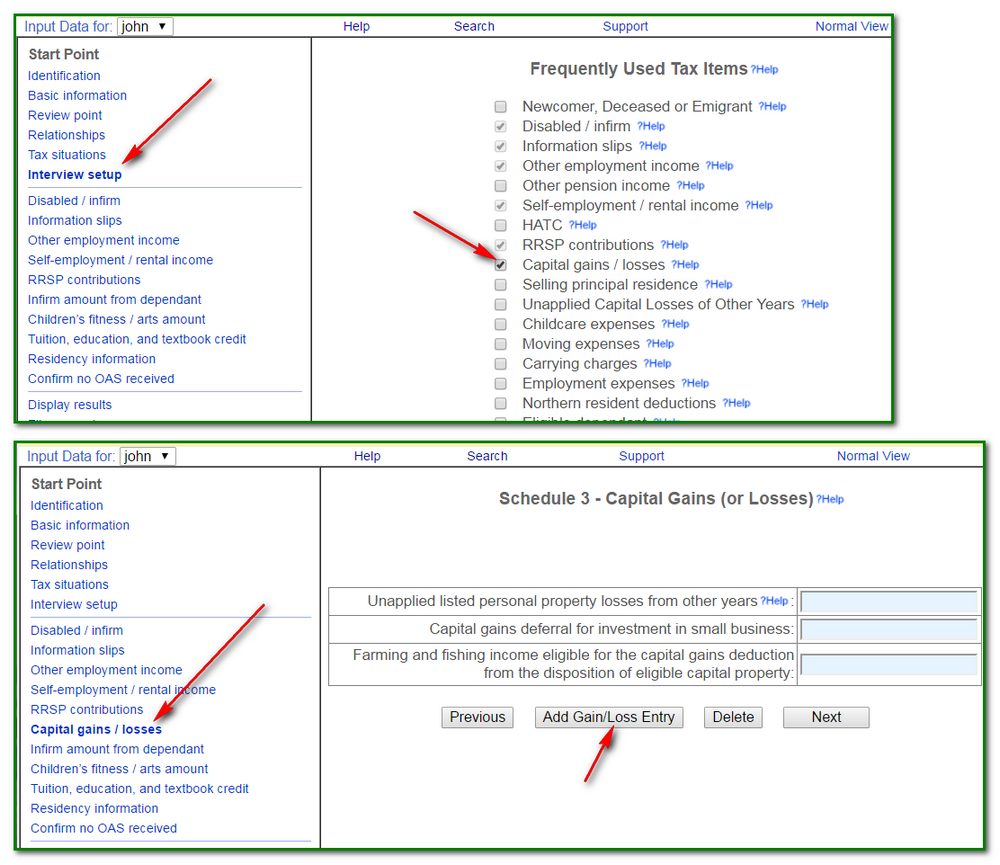Check the Moving expenses checkbox

click(x=501, y=344)
